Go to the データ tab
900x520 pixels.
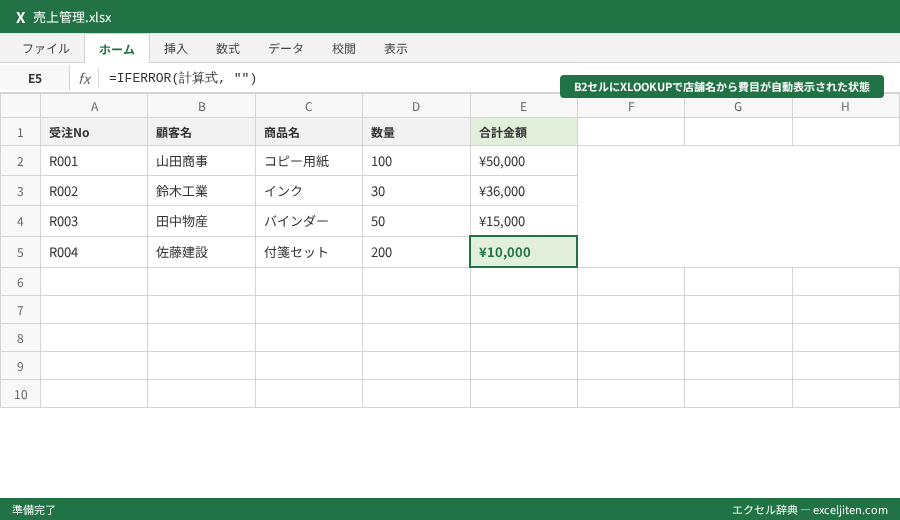coord(286,49)
